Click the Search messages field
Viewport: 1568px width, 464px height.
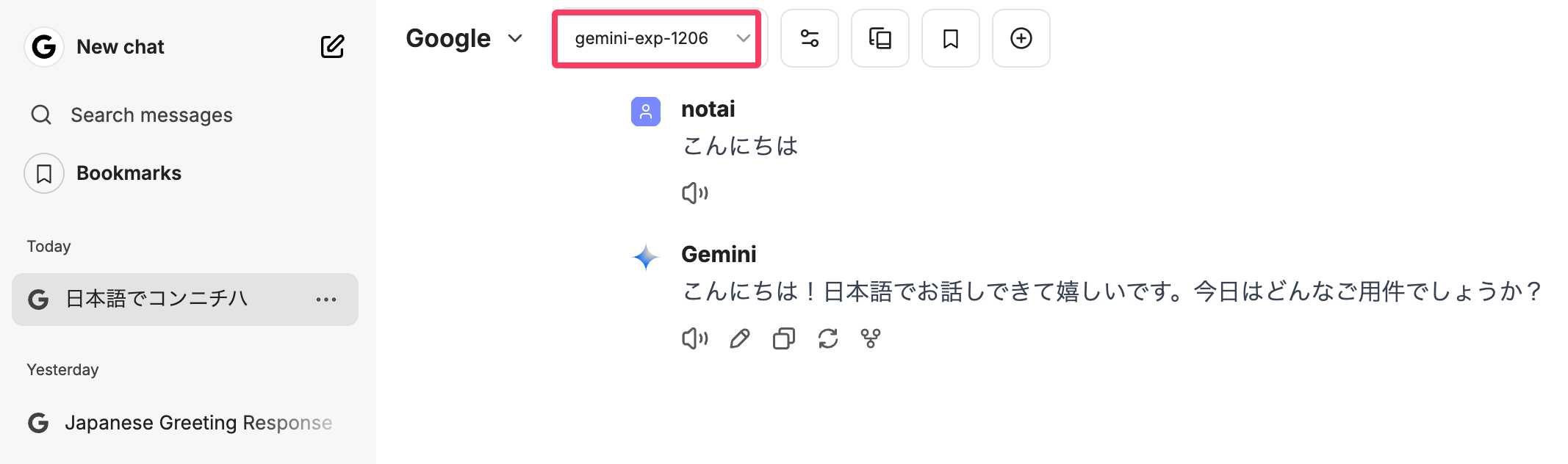(x=151, y=115)
